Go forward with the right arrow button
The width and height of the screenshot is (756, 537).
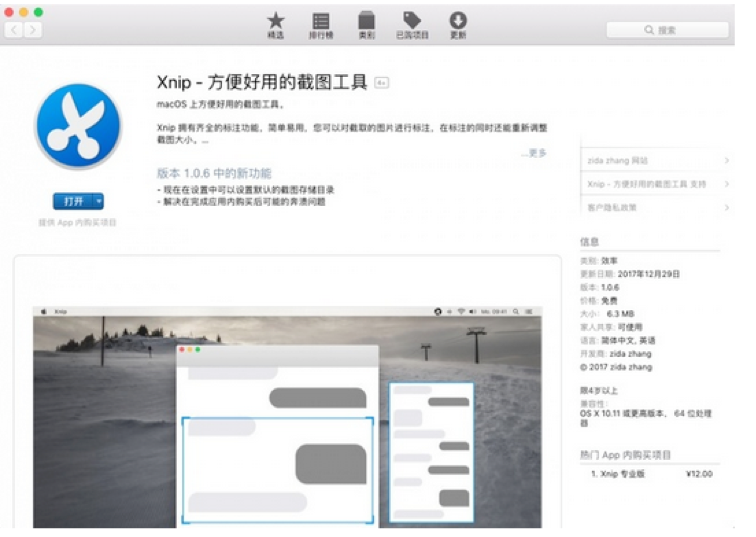32,30
